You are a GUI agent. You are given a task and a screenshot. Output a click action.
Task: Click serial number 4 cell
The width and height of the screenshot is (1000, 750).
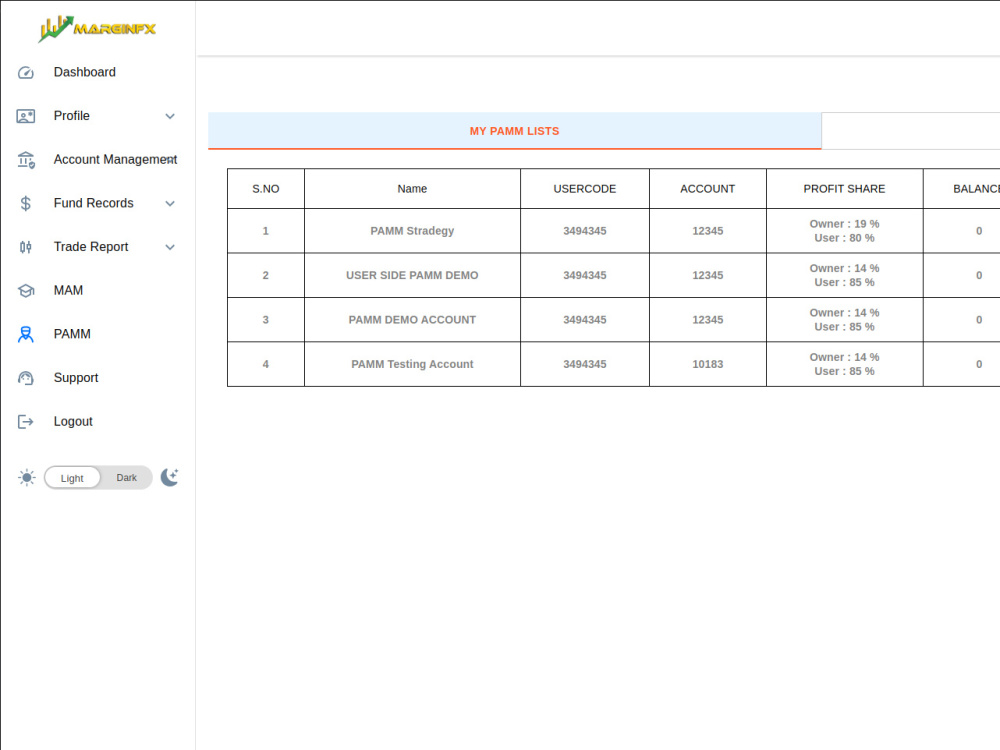pyautogui.click(x=266, y=364)
